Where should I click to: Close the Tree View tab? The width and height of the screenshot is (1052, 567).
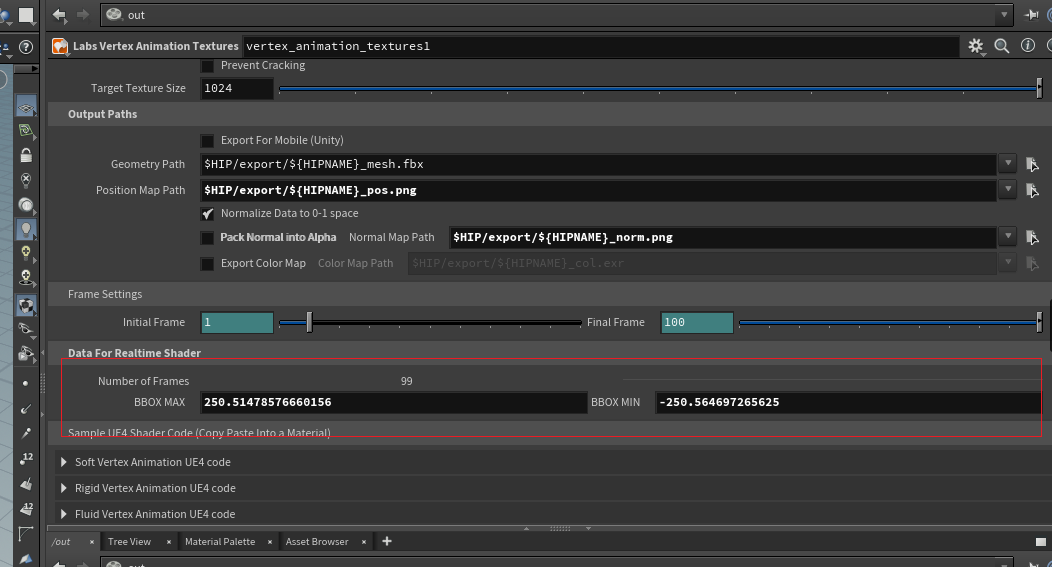point(168,542)
